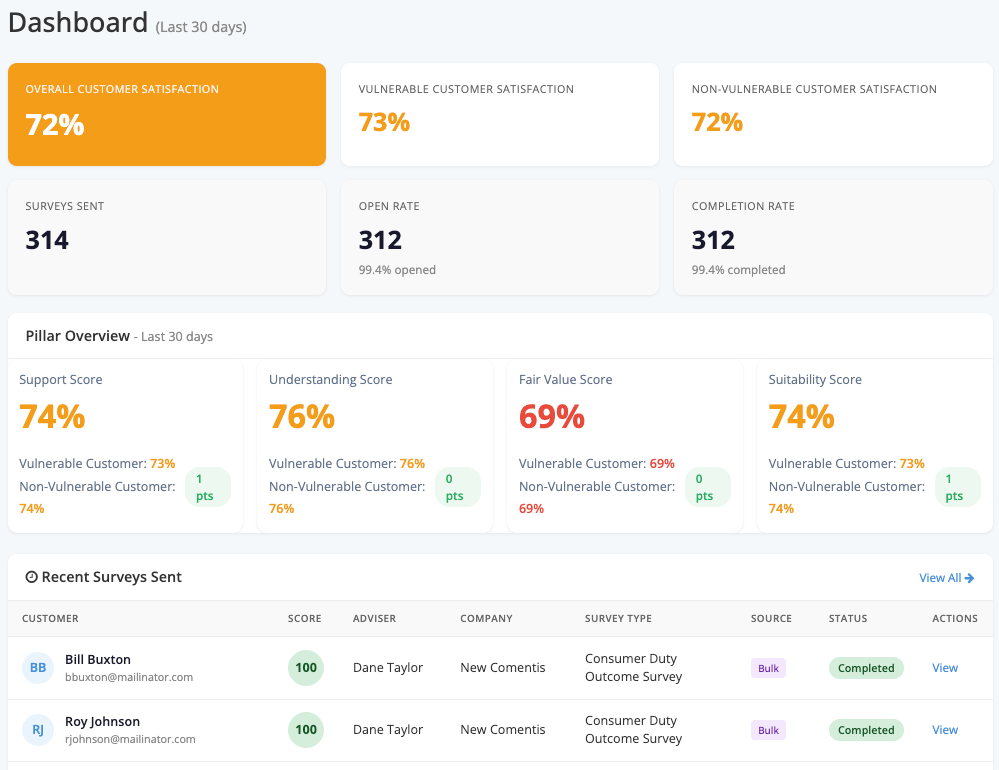
Task: Open the View link for Roy Johnson
Action: tap(945, 730)
